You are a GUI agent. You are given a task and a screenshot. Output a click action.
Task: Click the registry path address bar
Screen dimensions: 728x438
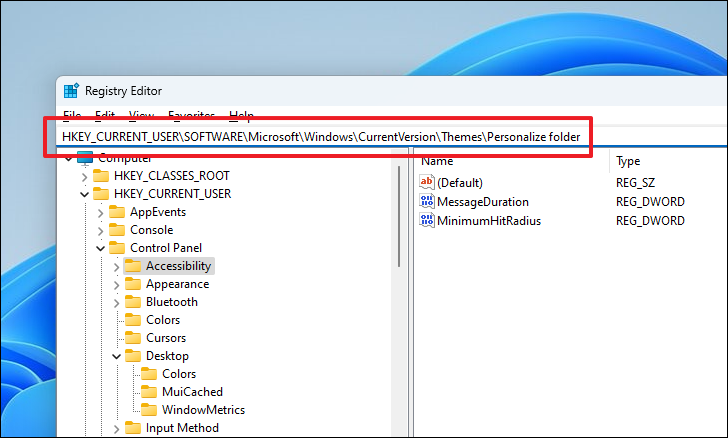(x=392, y=137)
